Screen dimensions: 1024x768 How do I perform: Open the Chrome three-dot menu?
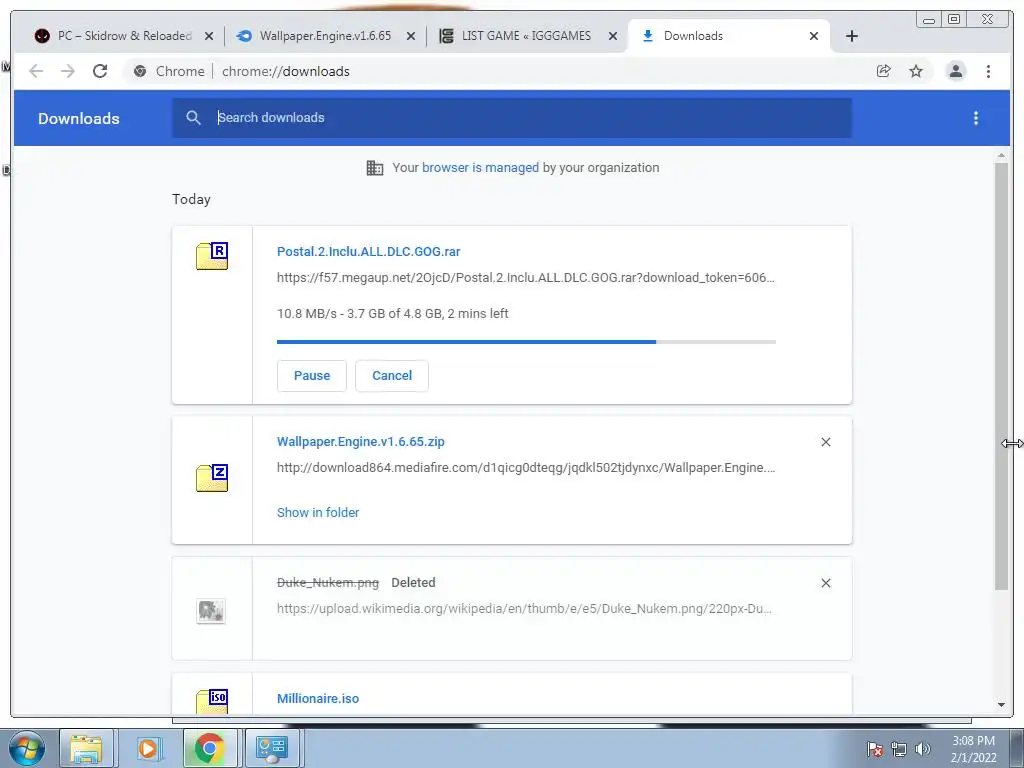coord(988,71)
